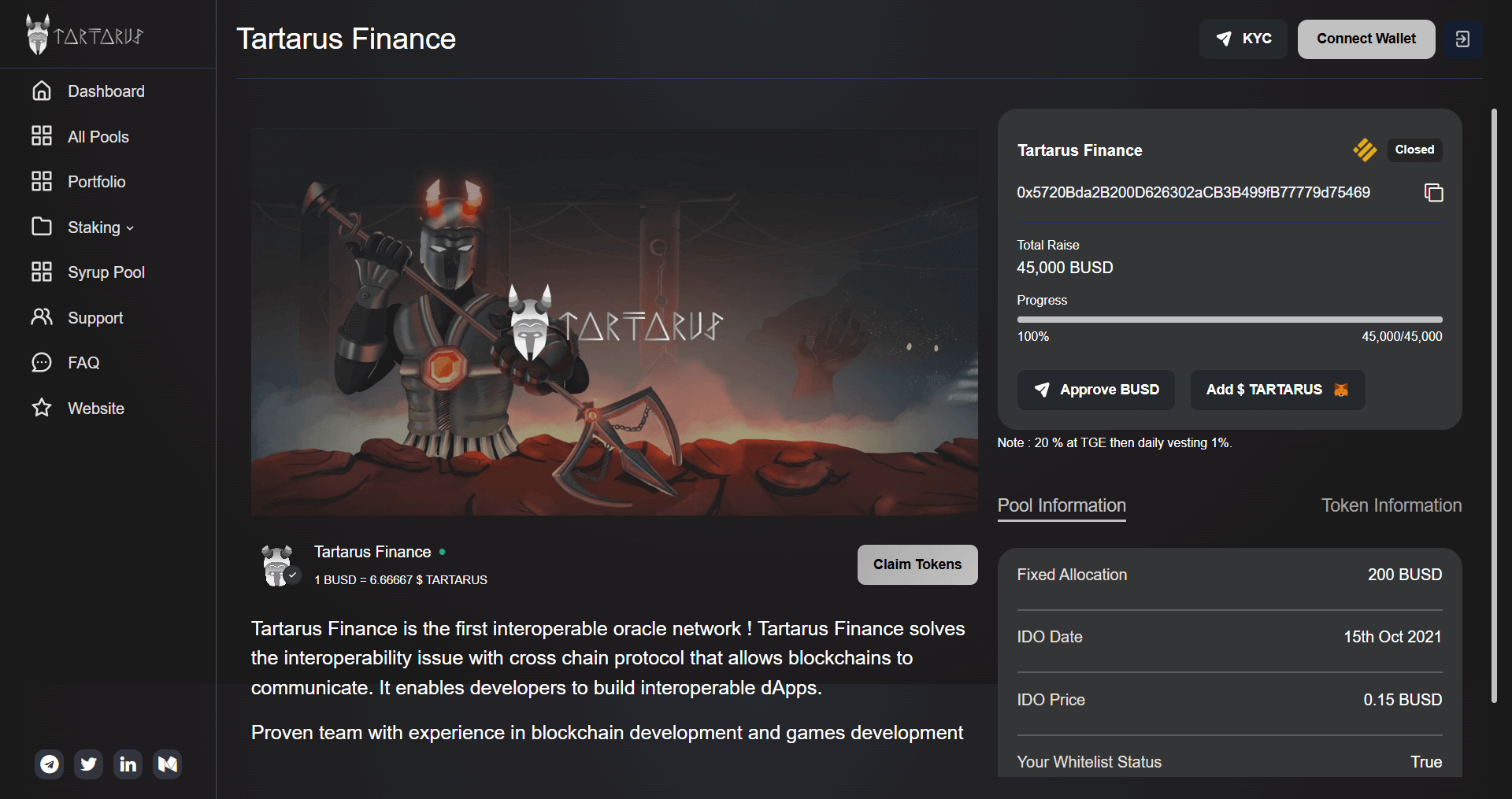Click the Tartarus logo in the sidebar
This screenshot has height=799, width=1512.
[83, 35]
